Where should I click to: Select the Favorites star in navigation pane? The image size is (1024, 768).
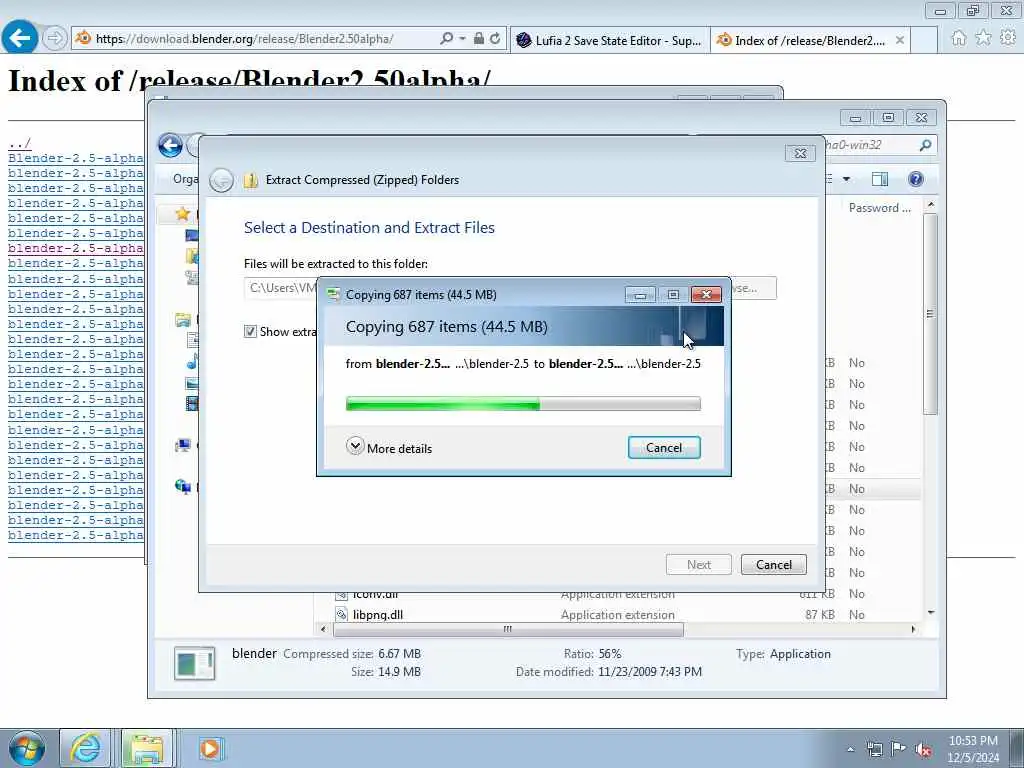182,214
